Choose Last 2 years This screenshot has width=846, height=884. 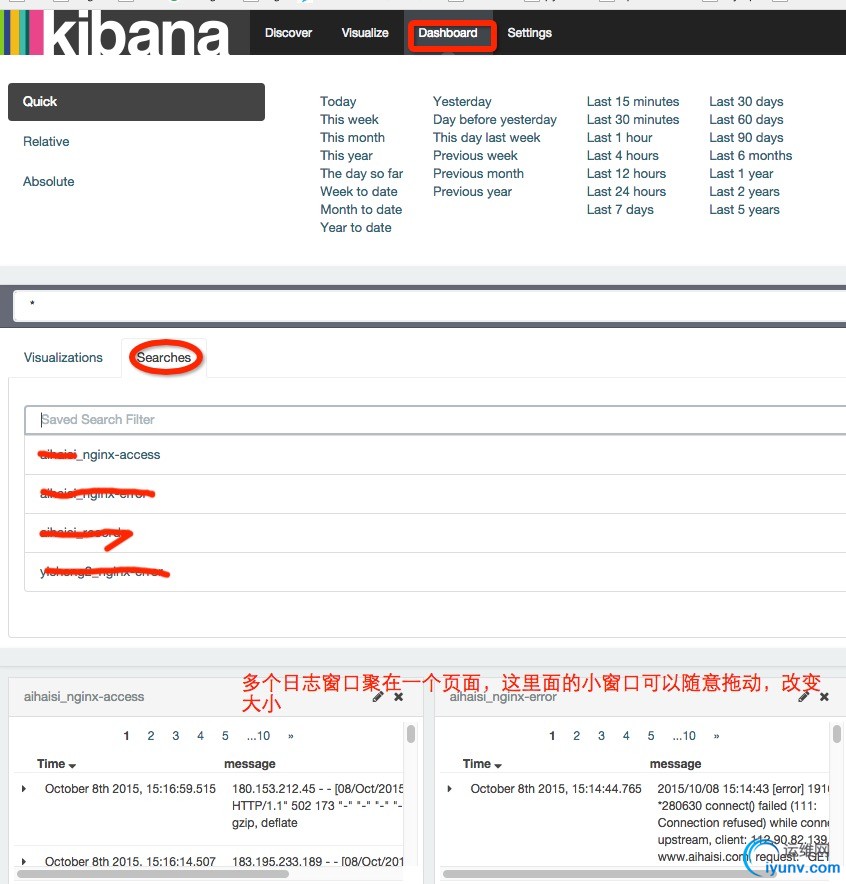pyautogui.click(x=744, y=192)
